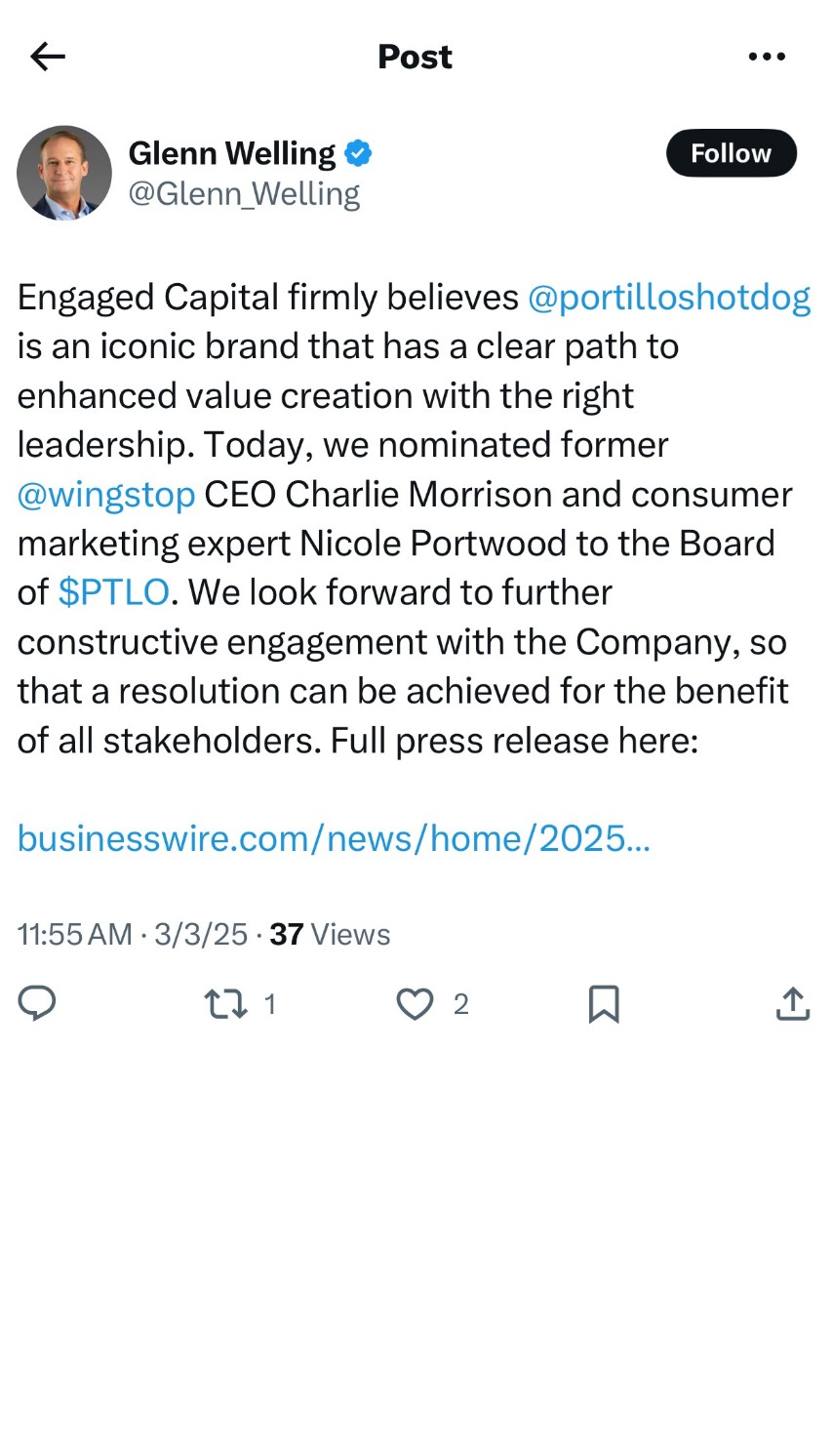
Task: Open the three-dot more options menu
Action: click(x=767, y=57)
